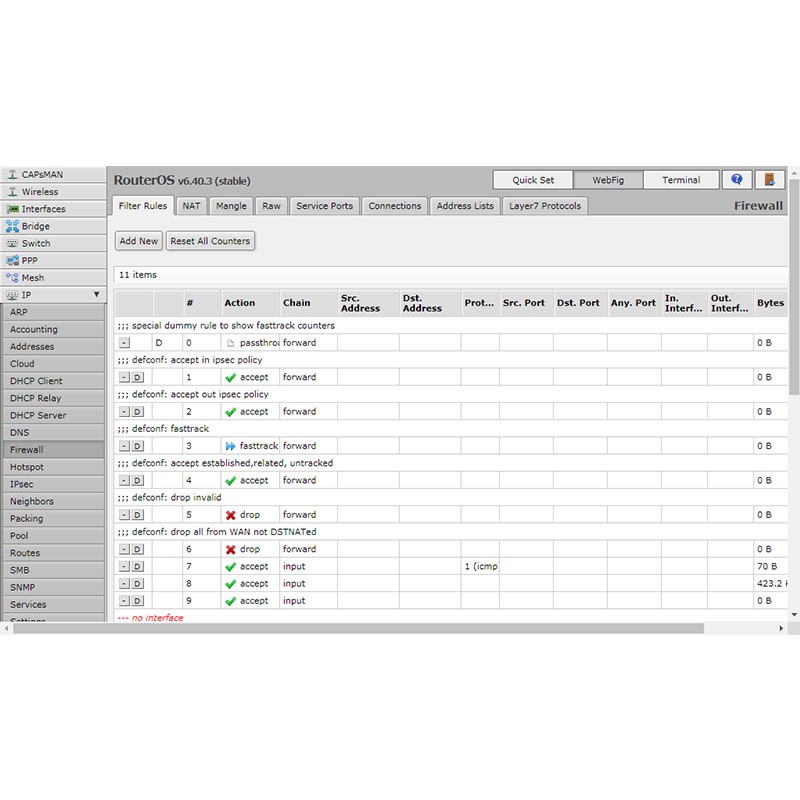Collapse the IP menu arrow

coord(96,295)
